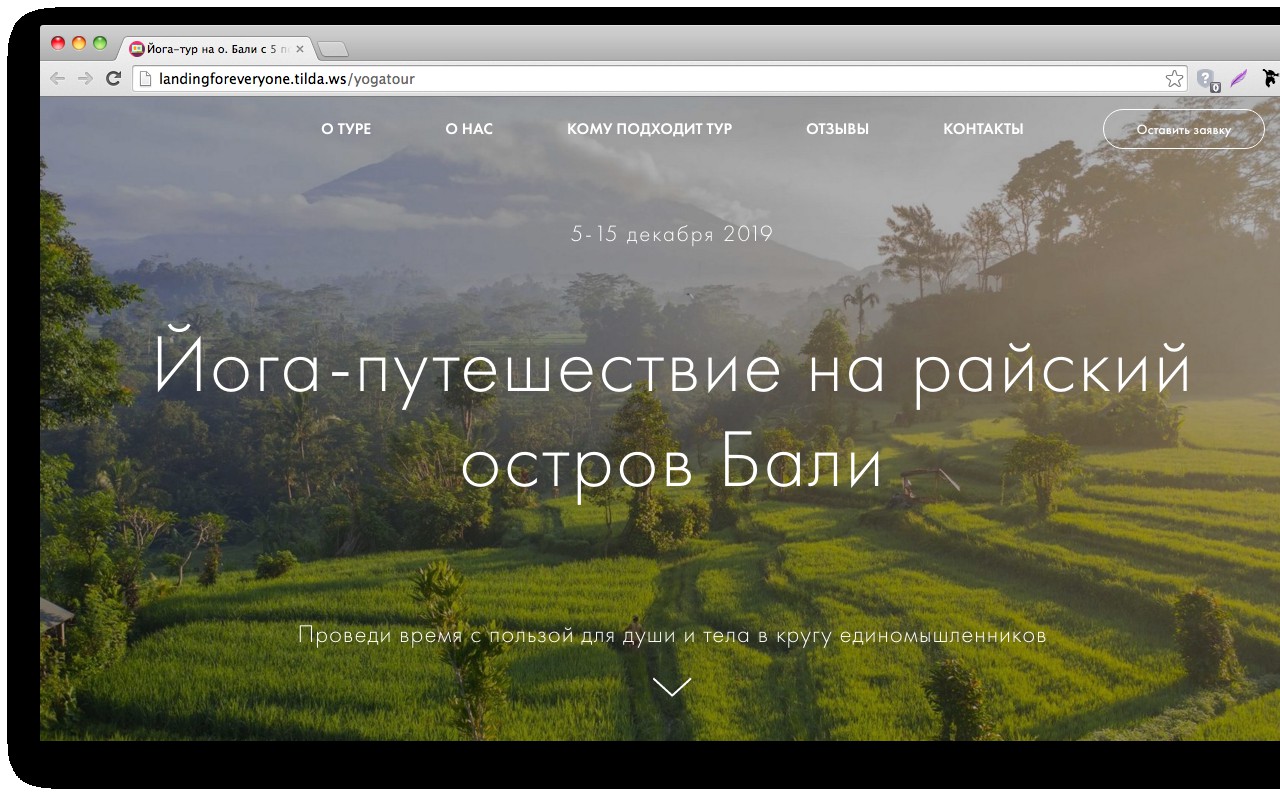This screenshot has width=1280, height=796.
Task: Go back using the browser back arrow
Action: (x=57, y=79)
